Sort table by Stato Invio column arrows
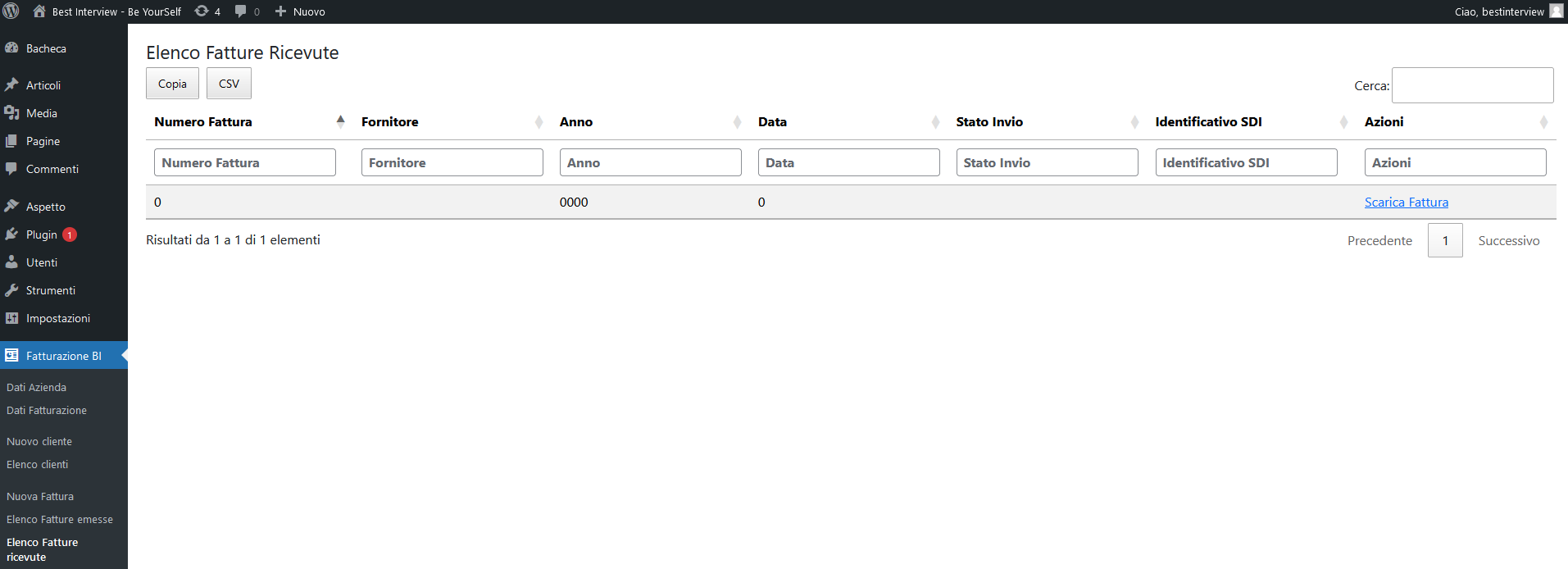Image resolution: width=1568 pixels, height=569 pixels. tap(1134, 122)
